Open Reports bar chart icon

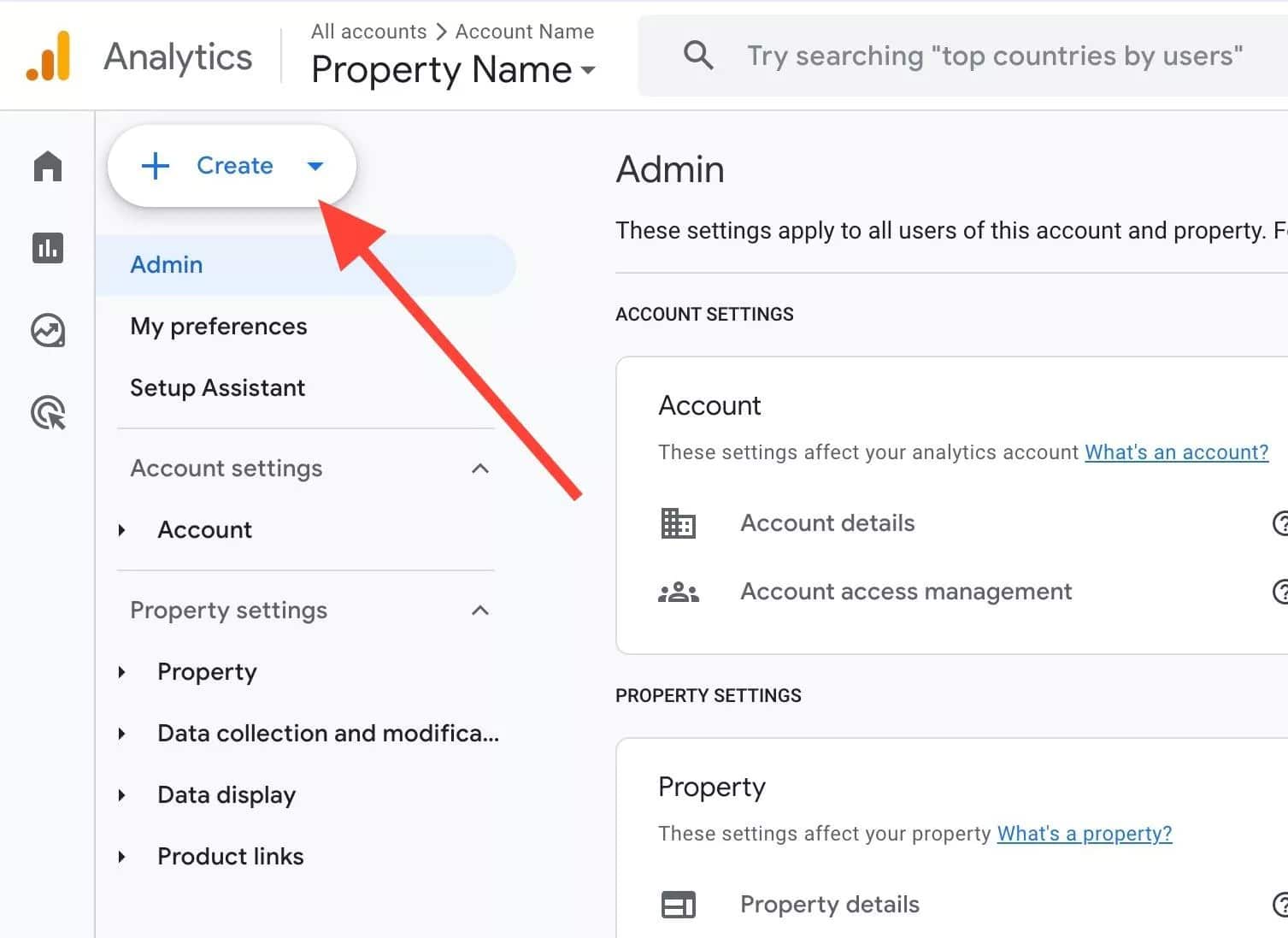coord(48,248)
